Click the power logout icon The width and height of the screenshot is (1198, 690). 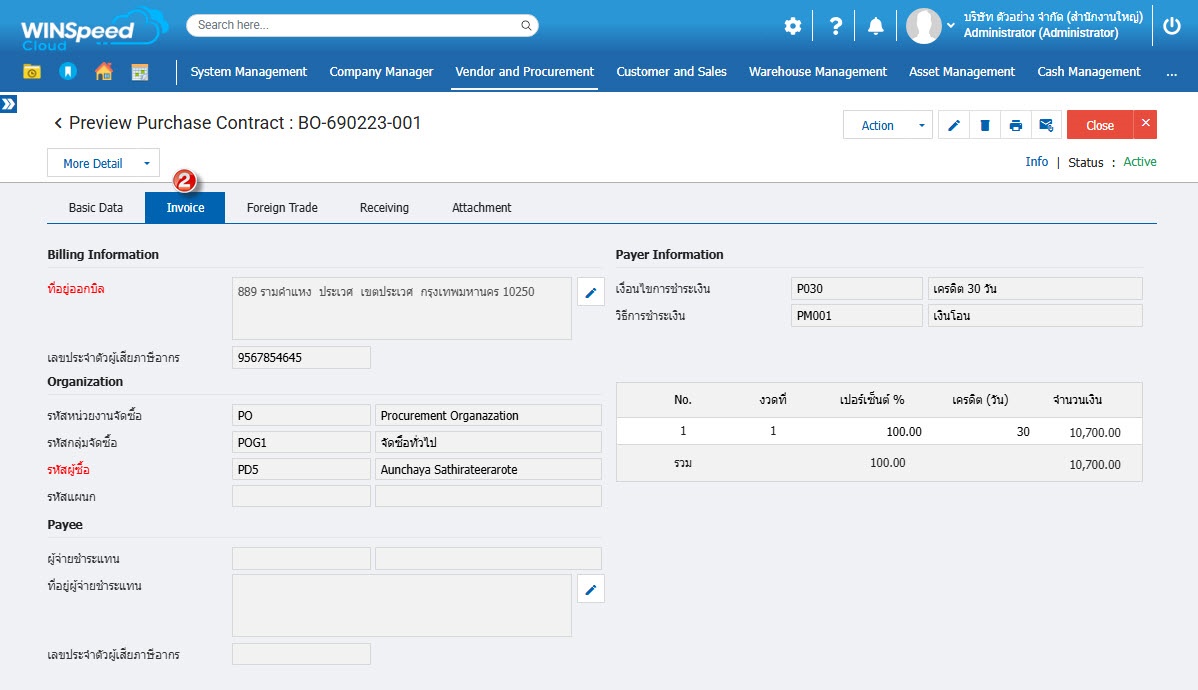[1172, 26]
